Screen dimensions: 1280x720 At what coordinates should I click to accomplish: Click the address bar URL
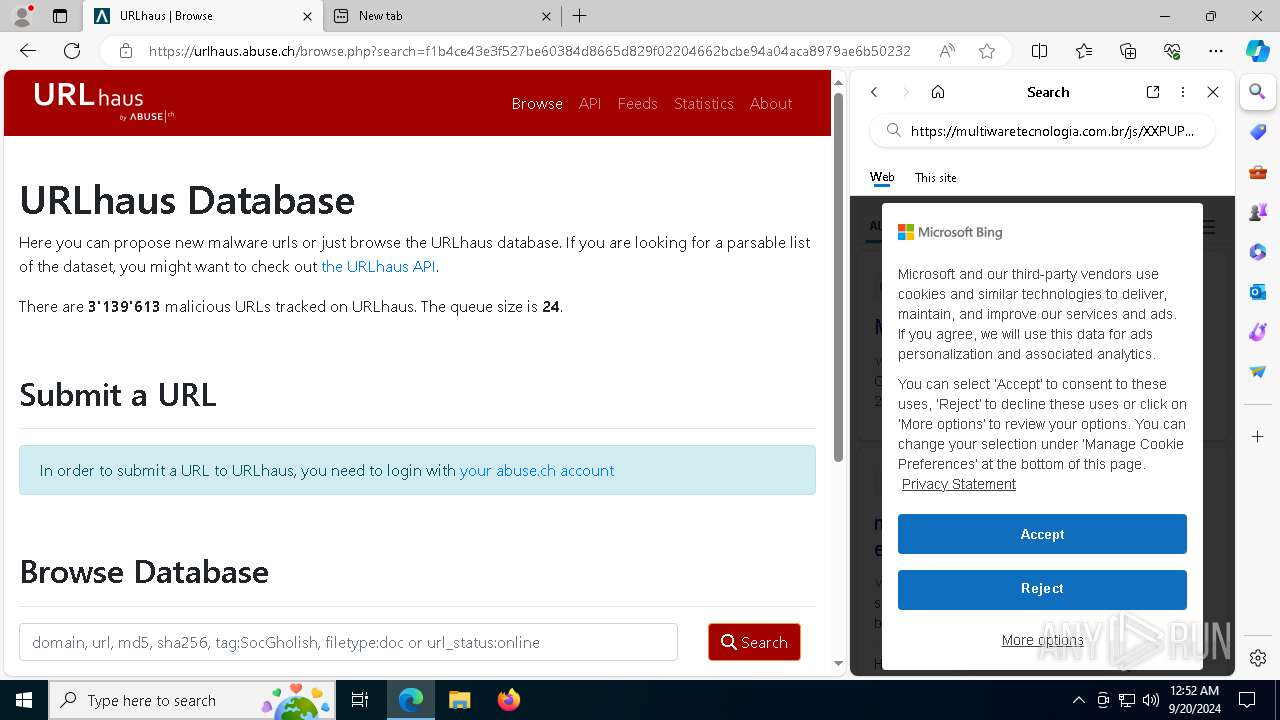click(529, 51)
